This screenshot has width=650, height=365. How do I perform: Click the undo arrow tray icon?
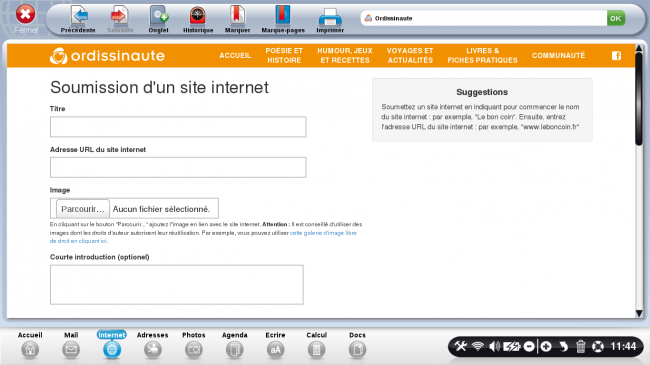coord(563,346)
